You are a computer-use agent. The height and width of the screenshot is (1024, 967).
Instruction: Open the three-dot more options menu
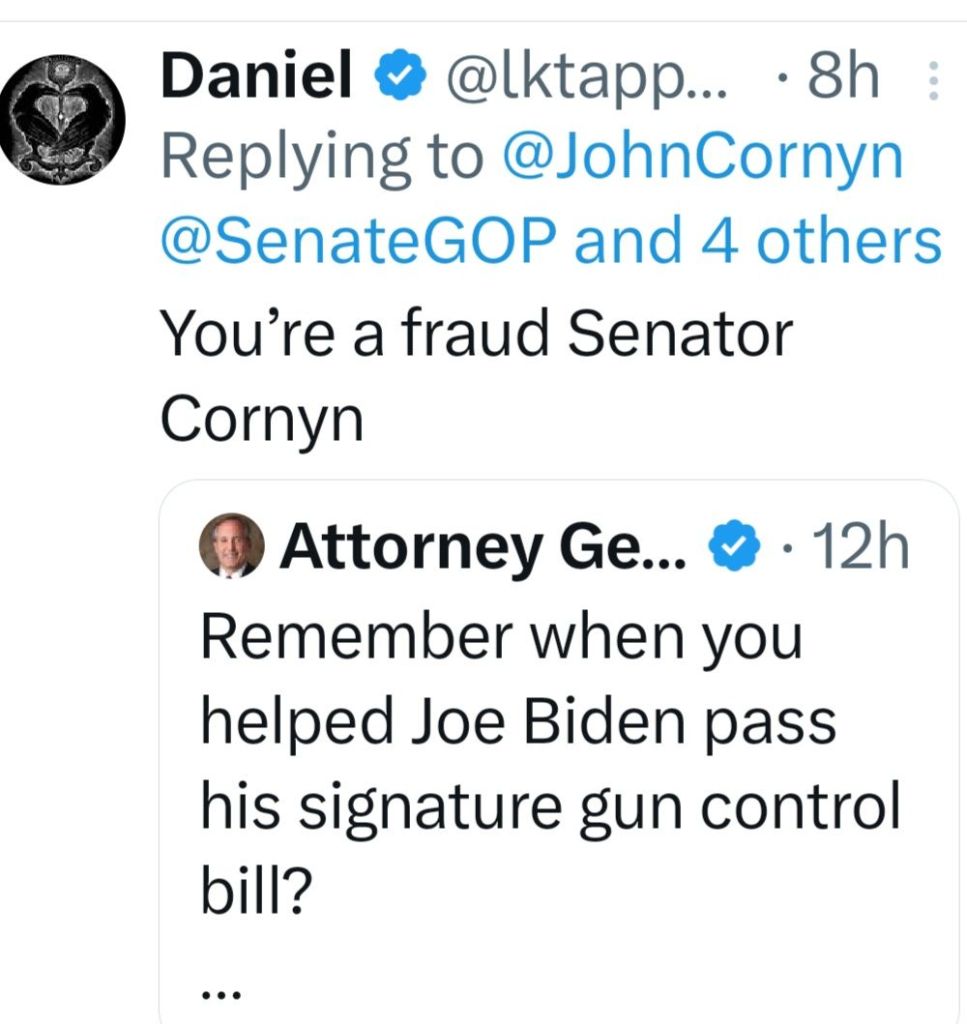point(934,80)
